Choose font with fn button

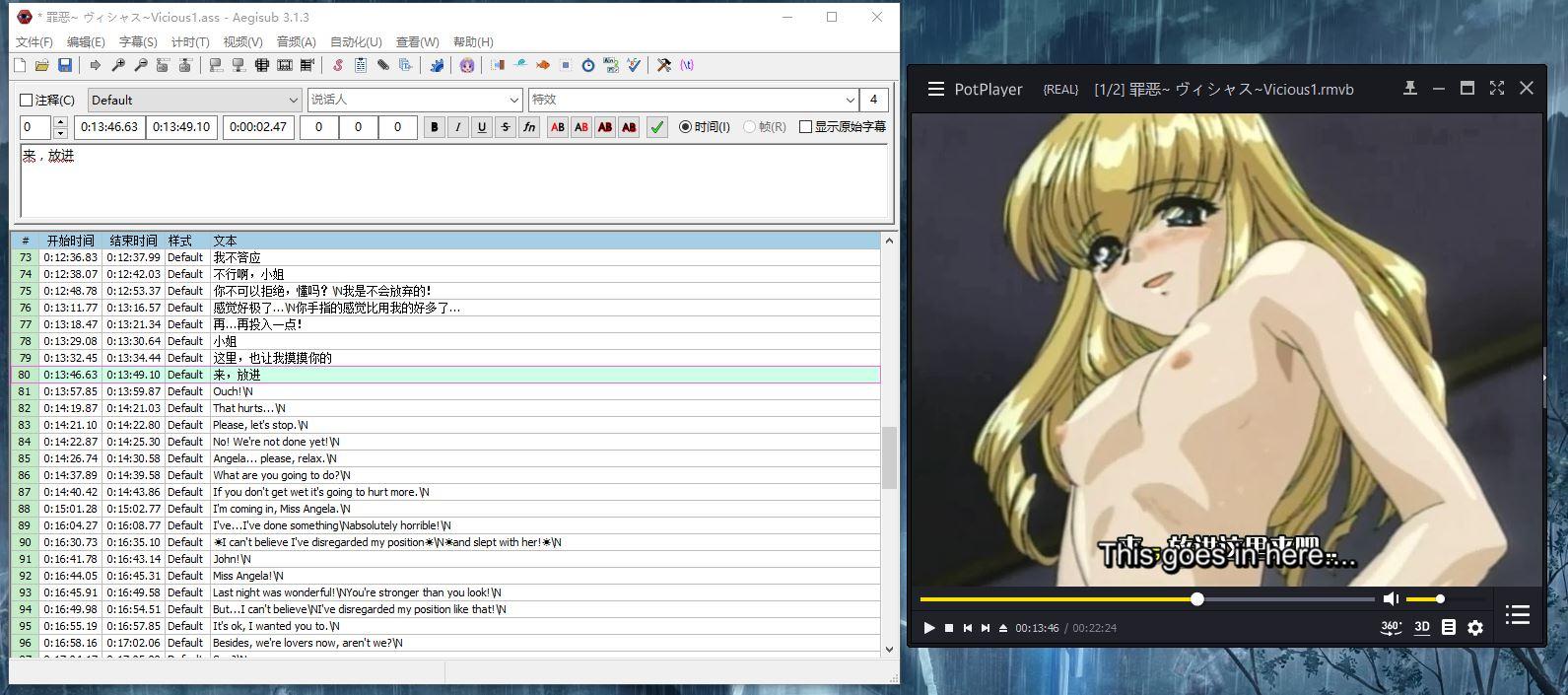[529, 127]
